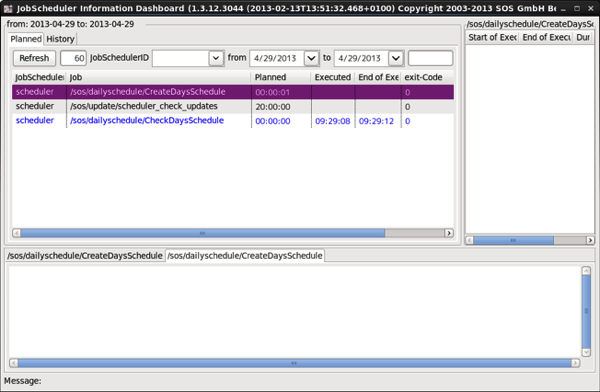Sort by the End of Execution column header in the job table
Viewport: 600px width, 392px height.
pos(378,77)
